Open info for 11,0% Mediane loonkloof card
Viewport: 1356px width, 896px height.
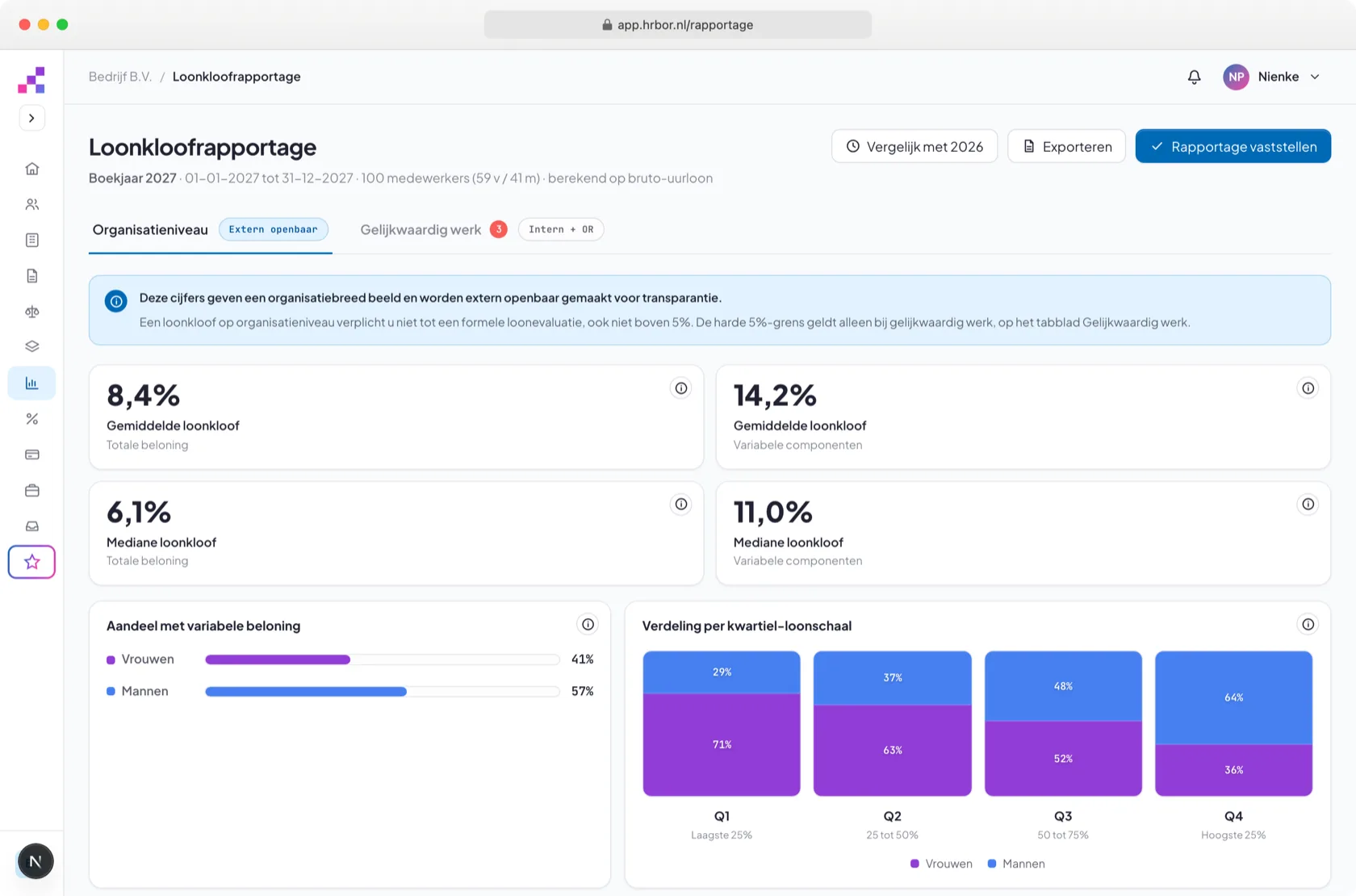tap(1308, 505)
